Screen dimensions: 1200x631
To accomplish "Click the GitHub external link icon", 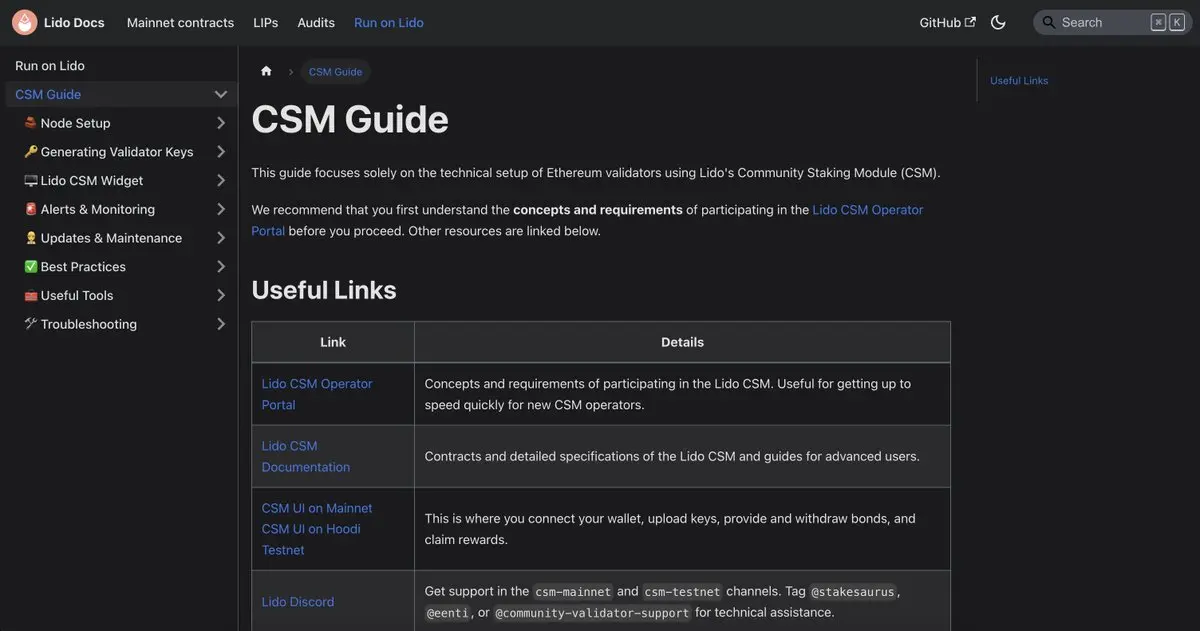I will (970, 22).
